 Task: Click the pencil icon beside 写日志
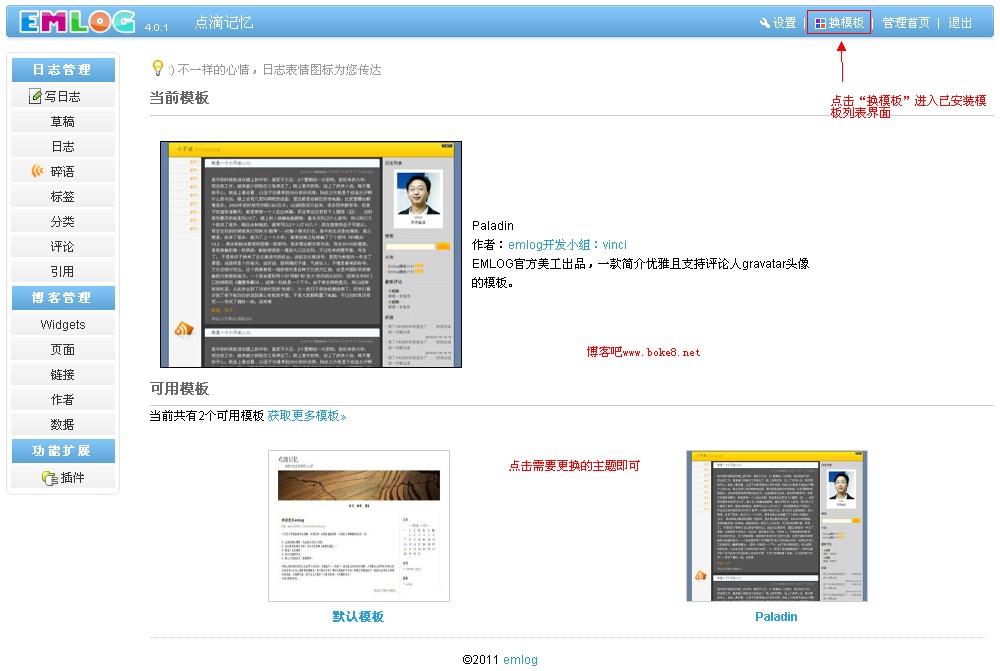(36, 96)
